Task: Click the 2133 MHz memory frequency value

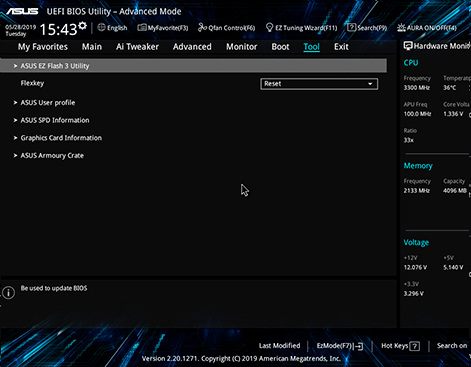Action: (x=417, y=191)
